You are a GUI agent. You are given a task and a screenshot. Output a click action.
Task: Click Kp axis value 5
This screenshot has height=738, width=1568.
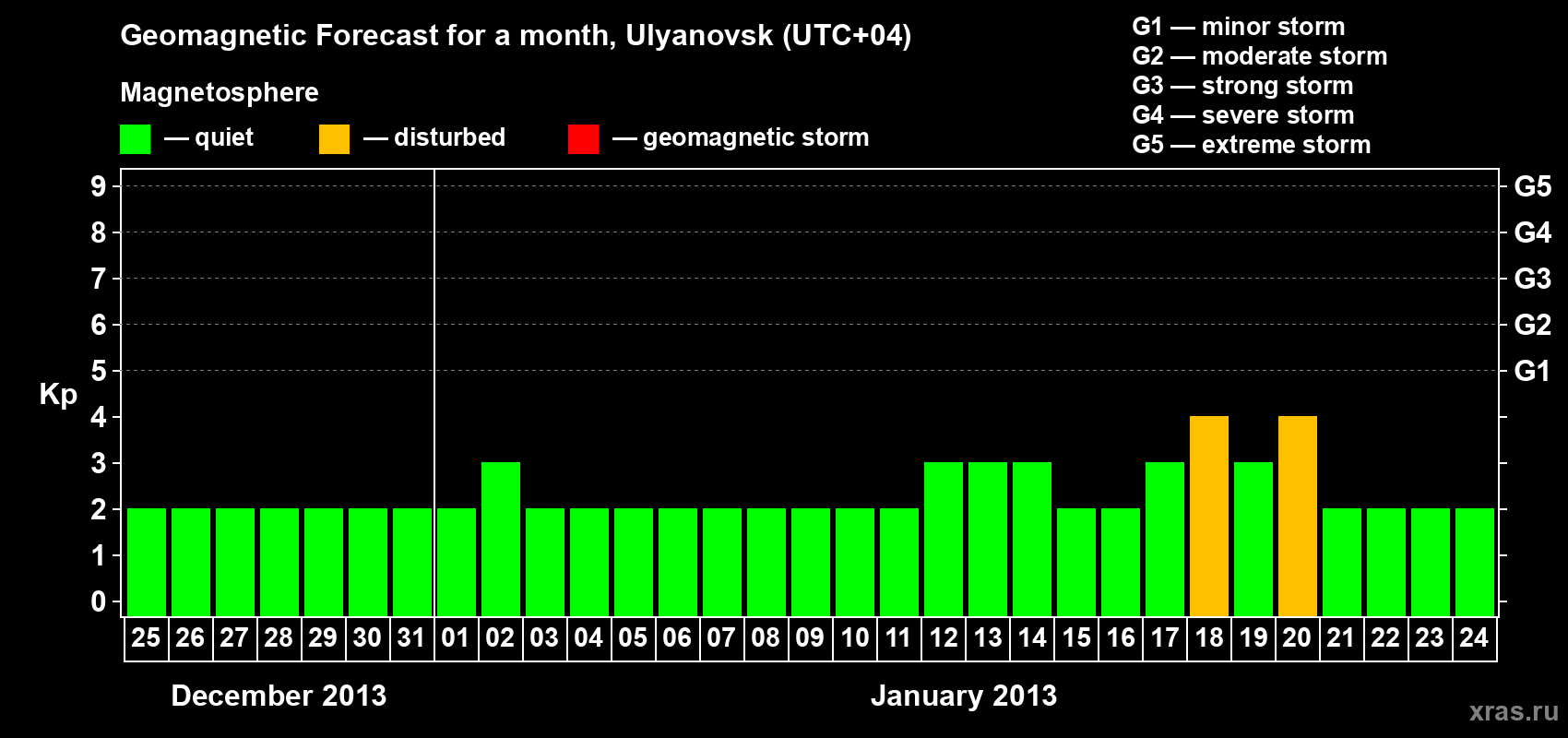pyautogui.click(x=99, y=371)
